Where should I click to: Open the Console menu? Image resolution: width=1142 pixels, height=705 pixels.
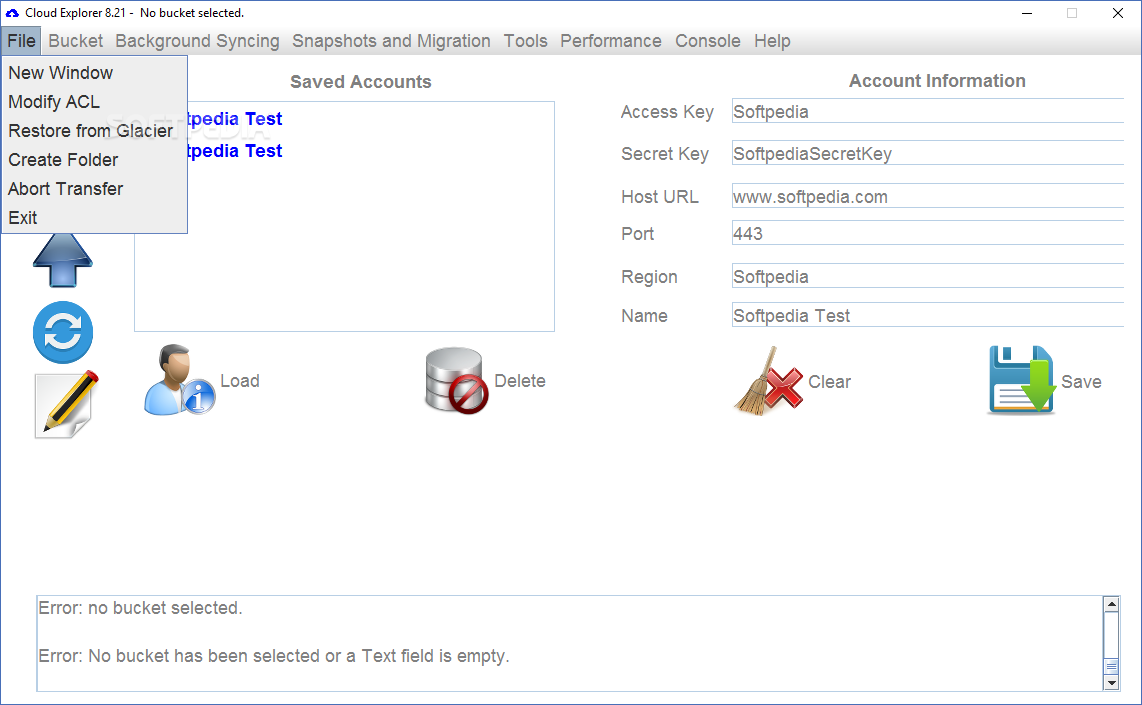[x=707, y=41]
